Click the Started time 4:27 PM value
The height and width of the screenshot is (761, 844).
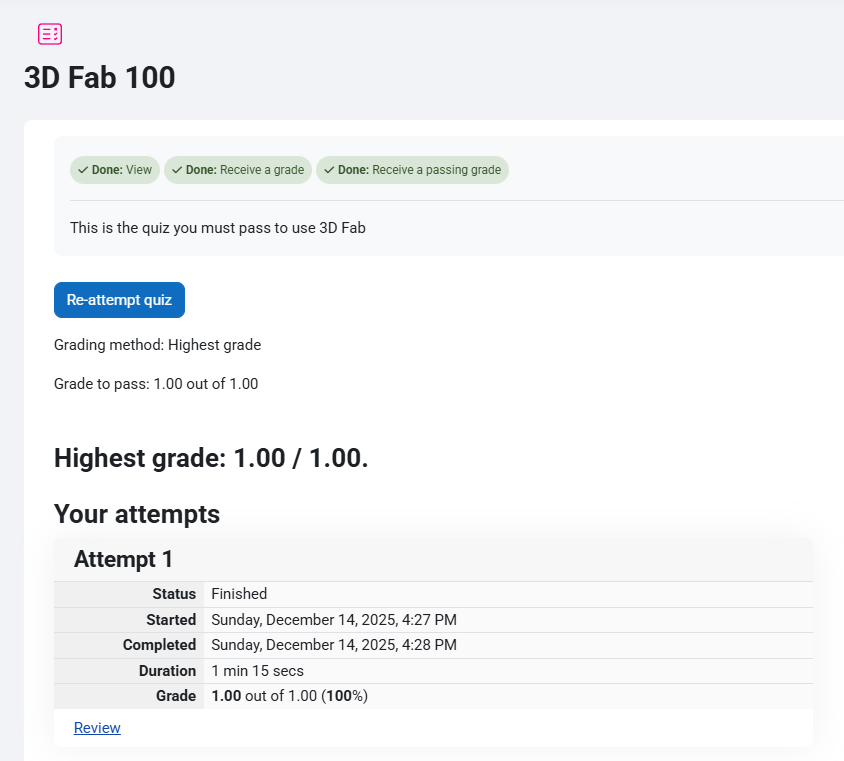pyautogui.click(x=334, y=619)
